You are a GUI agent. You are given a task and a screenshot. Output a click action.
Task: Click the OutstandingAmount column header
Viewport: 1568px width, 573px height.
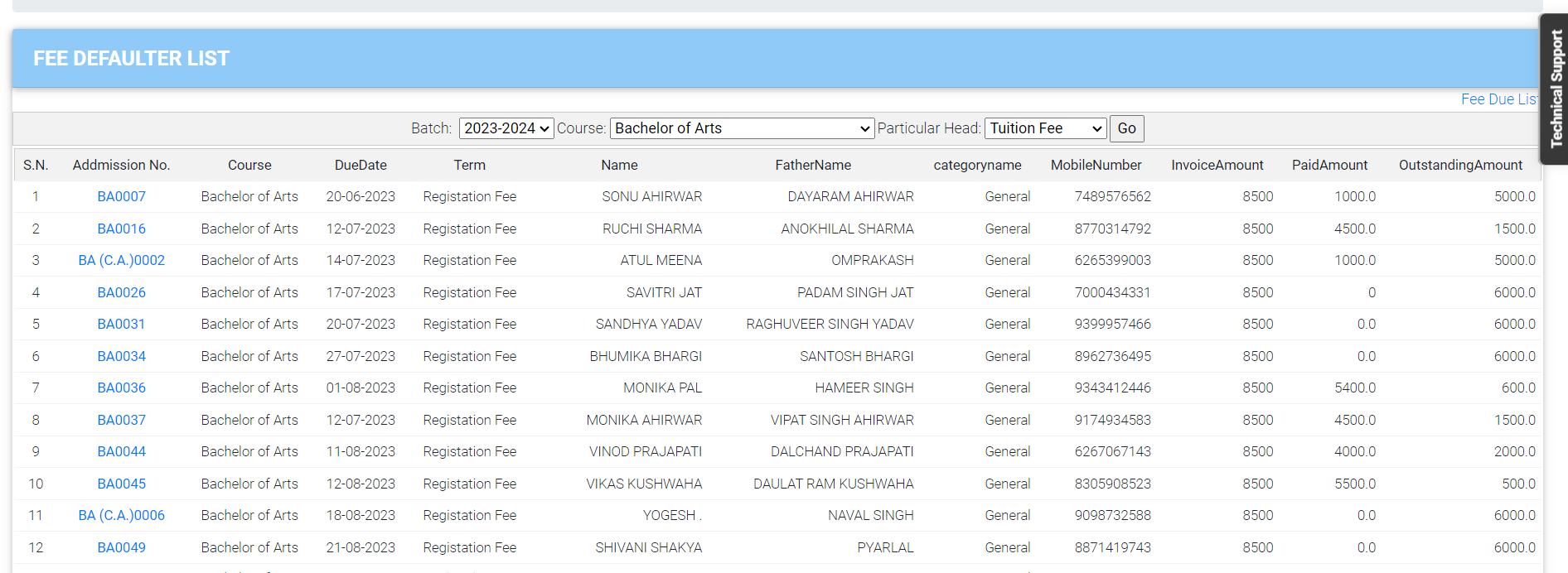click(x=1460, y=165)
